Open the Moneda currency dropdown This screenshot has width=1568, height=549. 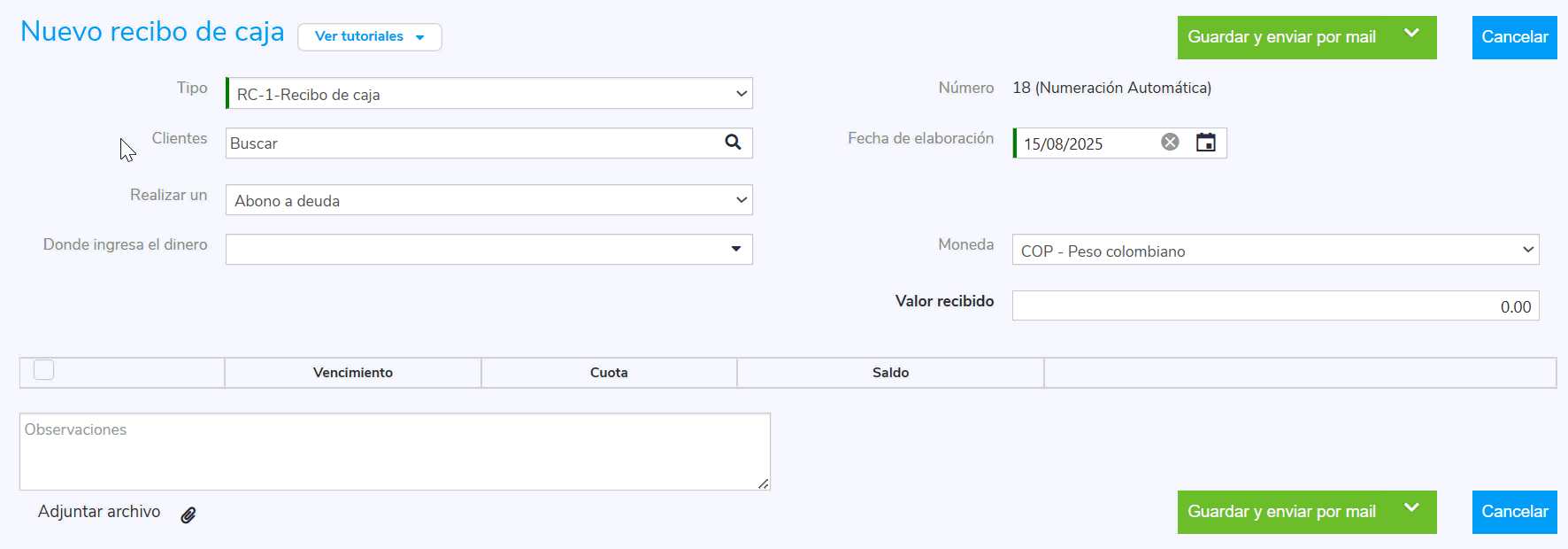click(x=1274, y=251)
